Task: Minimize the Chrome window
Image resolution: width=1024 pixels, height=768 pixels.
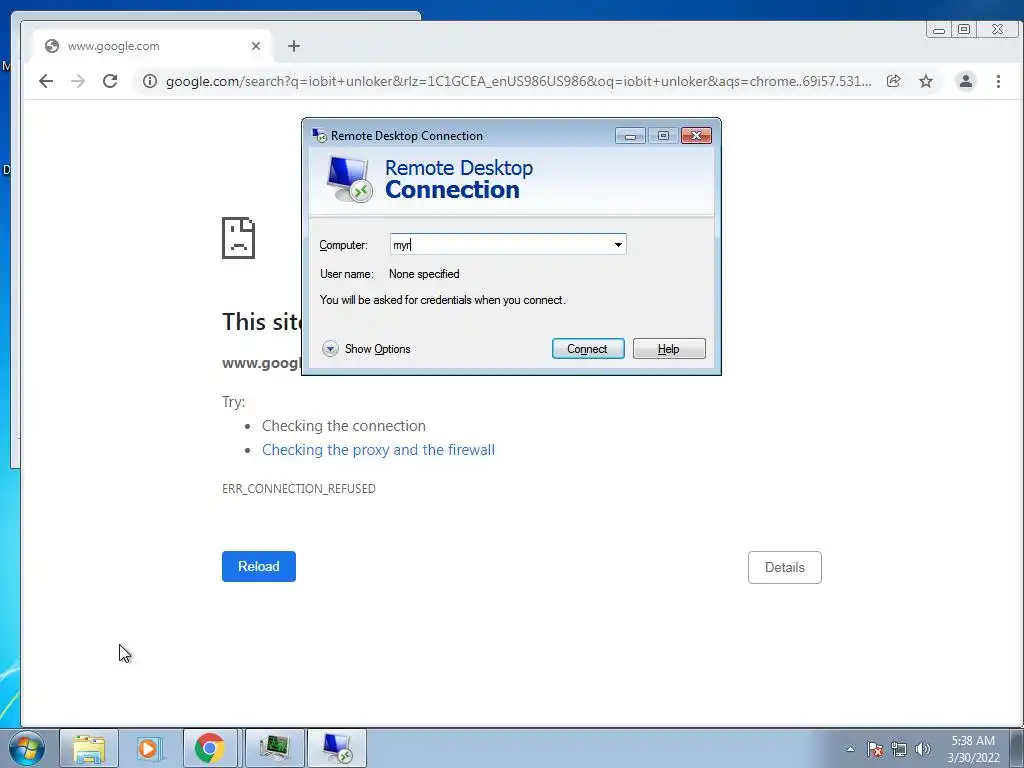Action: [938, 29]
